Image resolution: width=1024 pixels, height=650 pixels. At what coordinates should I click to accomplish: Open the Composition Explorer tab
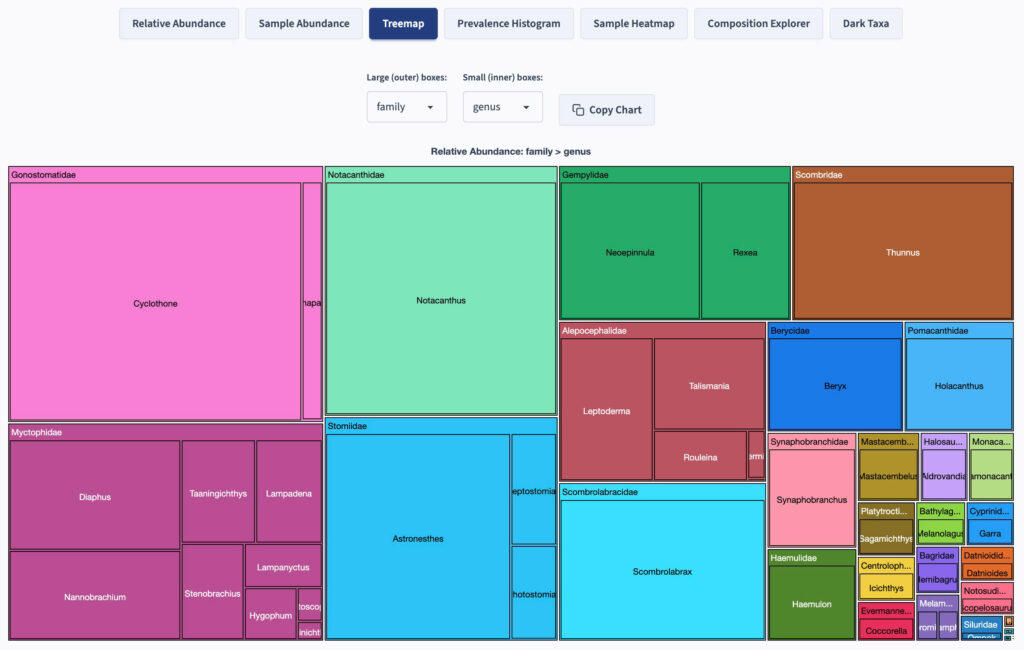(758, 24)
